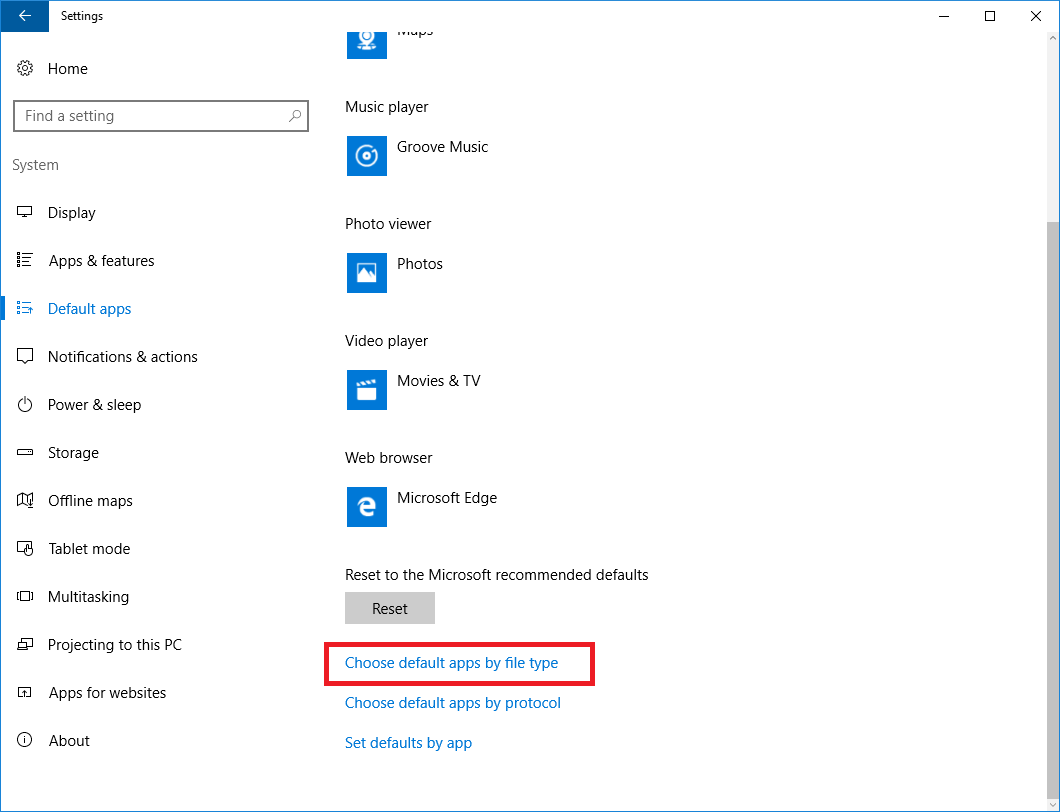Select Apps for websites in sidebar
1060x812 pixels.
(x=107, y=692)
